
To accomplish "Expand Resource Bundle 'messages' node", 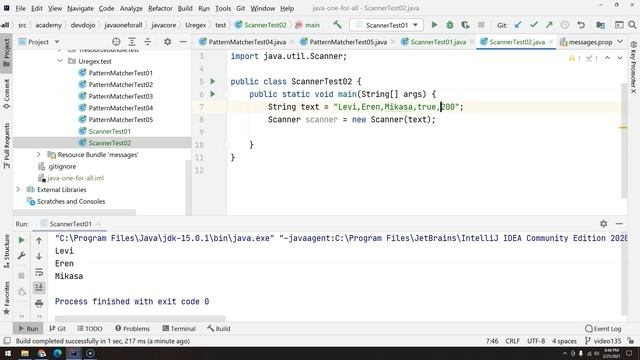I will 39,155.
